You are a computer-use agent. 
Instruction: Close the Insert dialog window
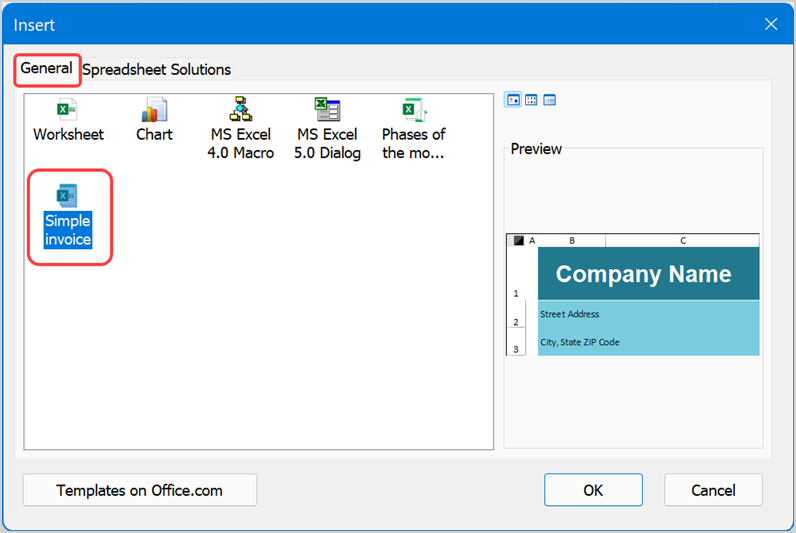click(x=770, y=24)
